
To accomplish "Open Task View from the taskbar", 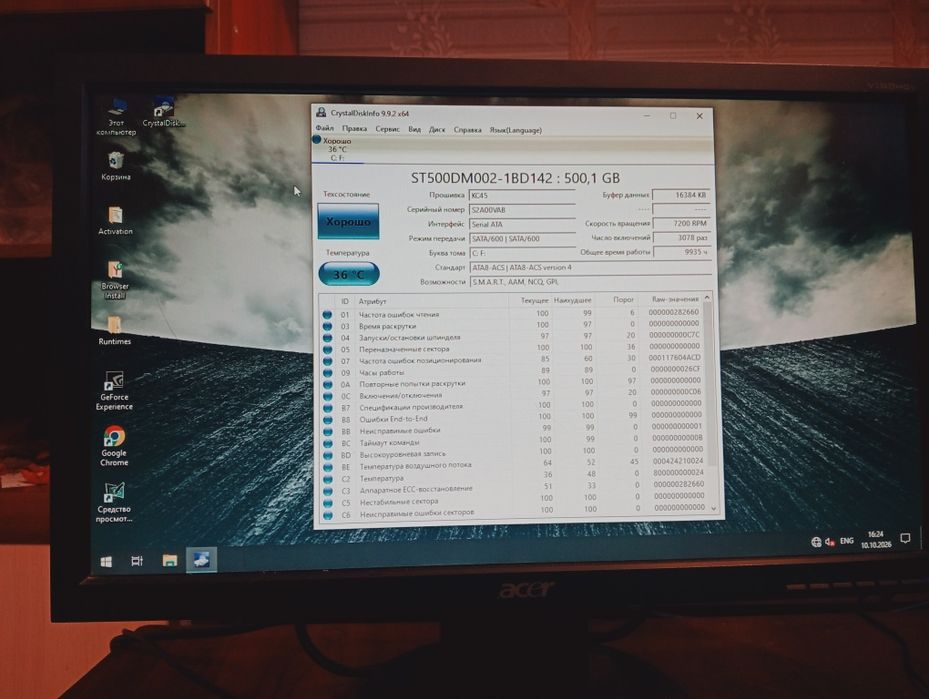I will click(137, 560).
